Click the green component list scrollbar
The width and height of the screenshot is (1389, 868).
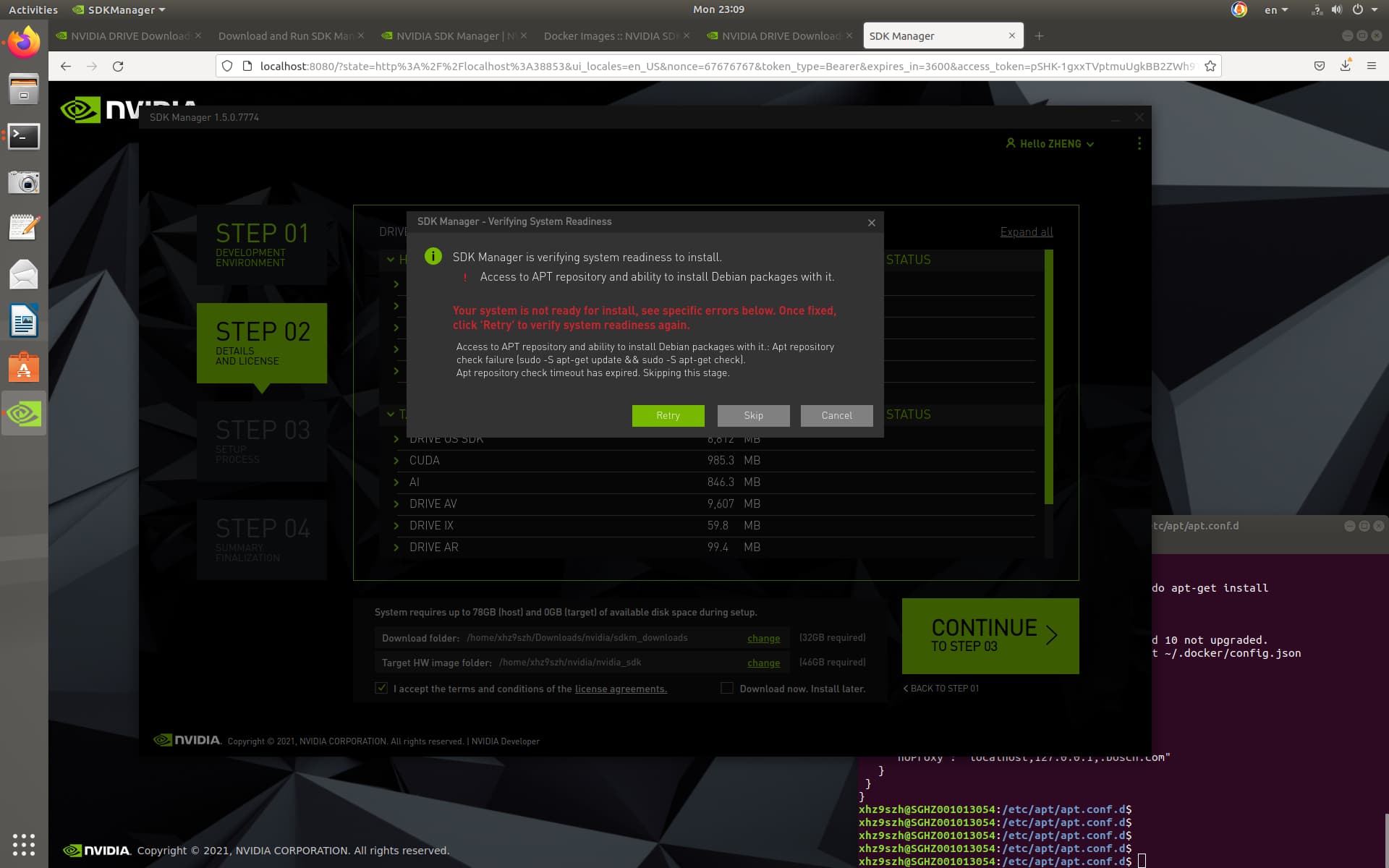pos(1048,376)
